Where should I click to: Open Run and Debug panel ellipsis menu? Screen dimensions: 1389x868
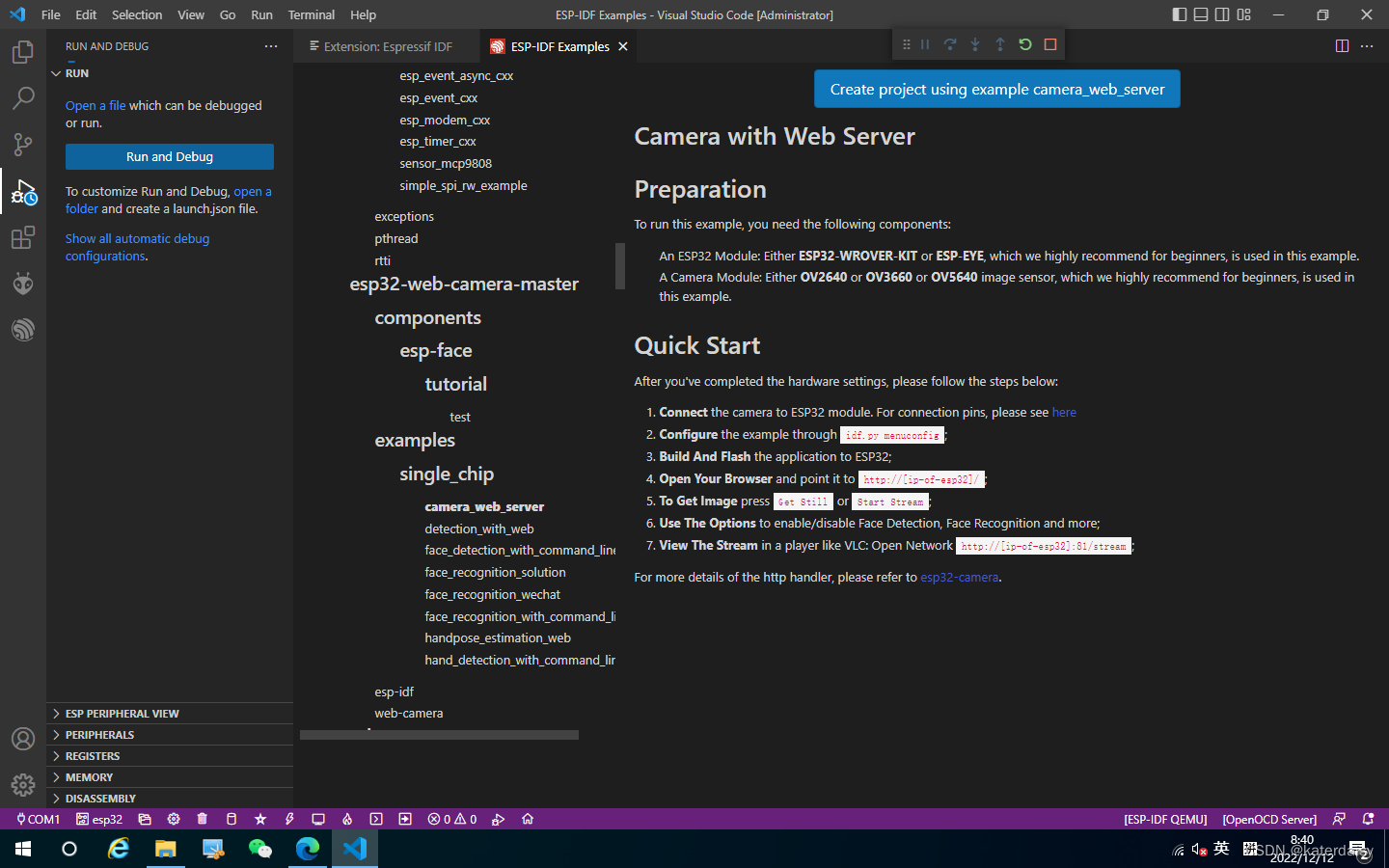click(271, 46)
